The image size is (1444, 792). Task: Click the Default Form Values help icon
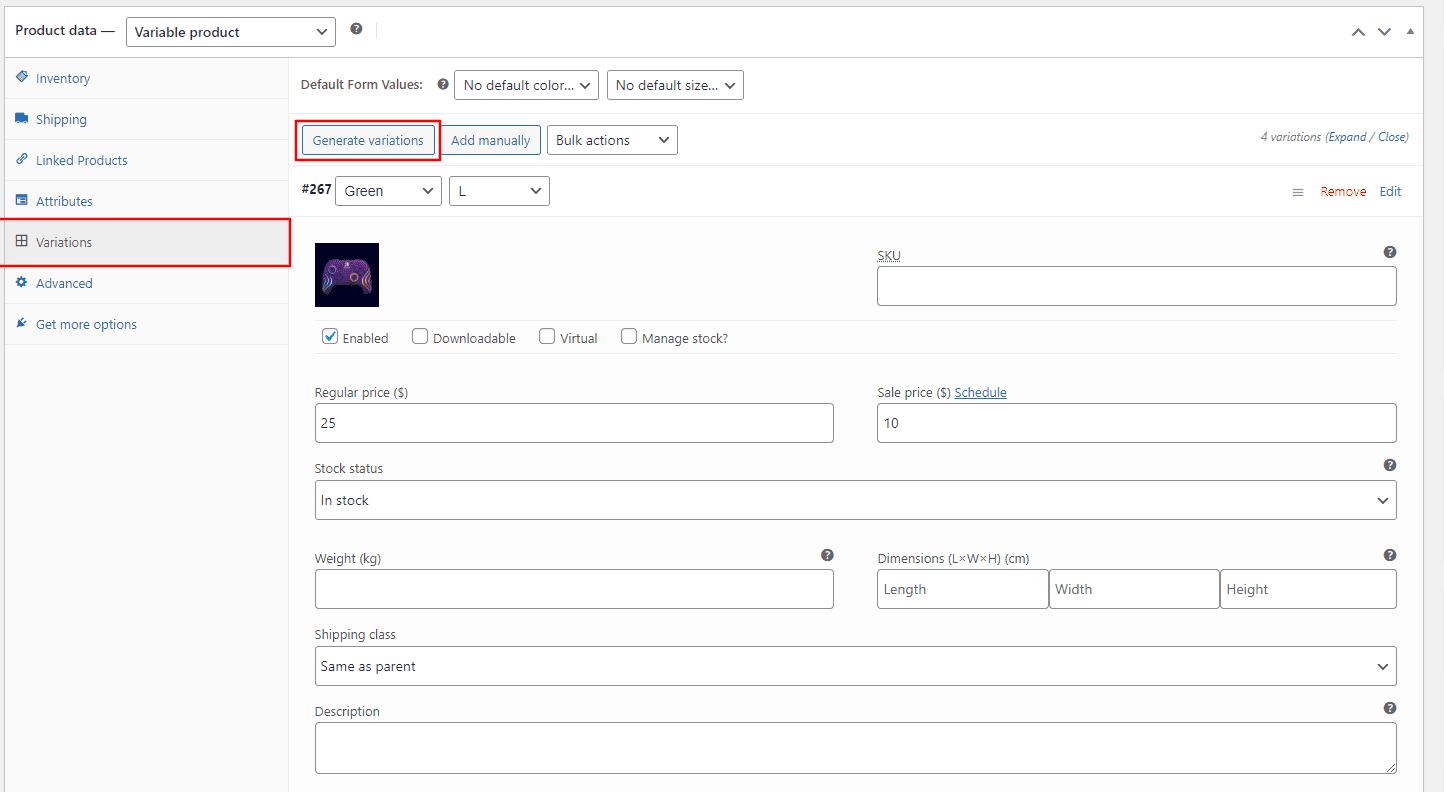pos(442,85)
